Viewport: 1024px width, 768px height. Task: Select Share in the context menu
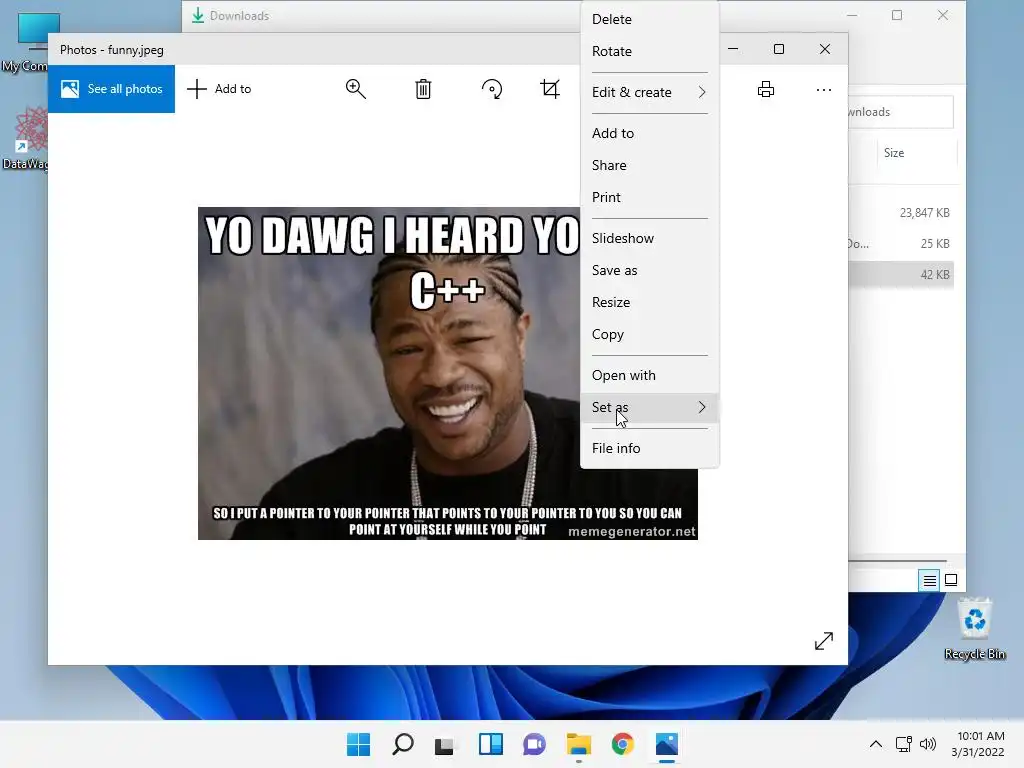(x=649, y=165)
